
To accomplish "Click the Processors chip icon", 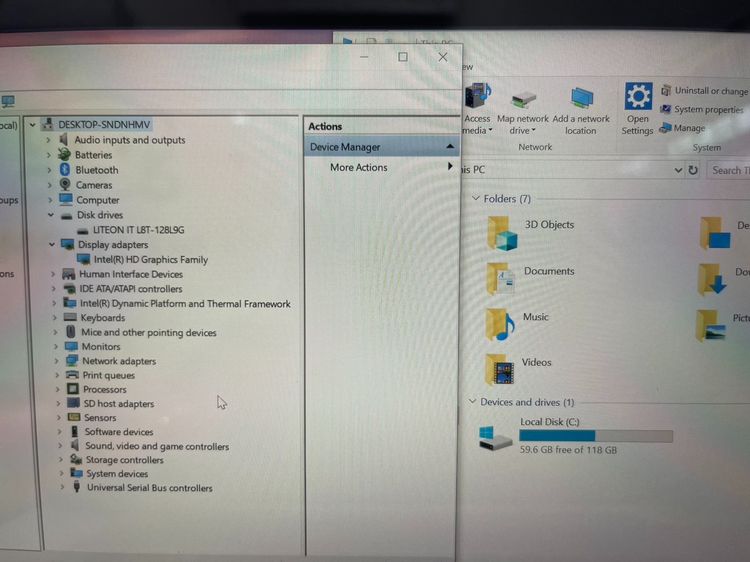I will (73, 389).
